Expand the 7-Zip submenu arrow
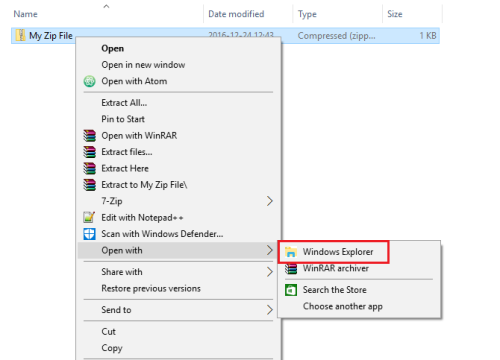Viewport: 500px width, 360px height. 270,201
